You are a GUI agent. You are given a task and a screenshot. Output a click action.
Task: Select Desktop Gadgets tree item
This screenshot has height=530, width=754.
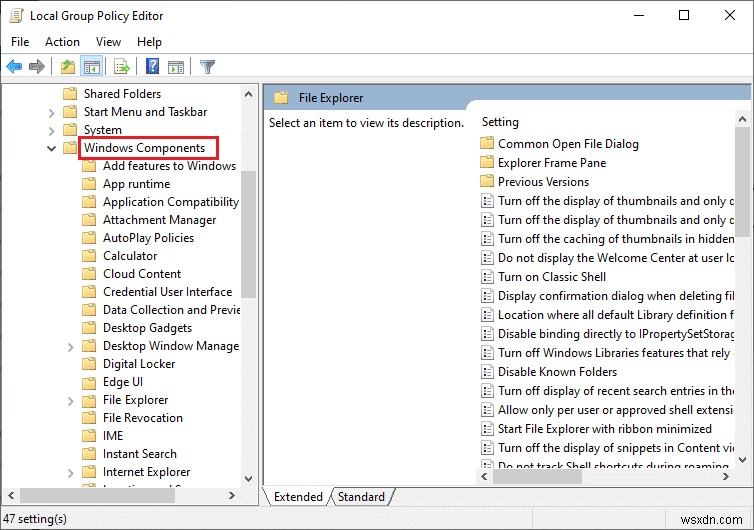point(148,328)
